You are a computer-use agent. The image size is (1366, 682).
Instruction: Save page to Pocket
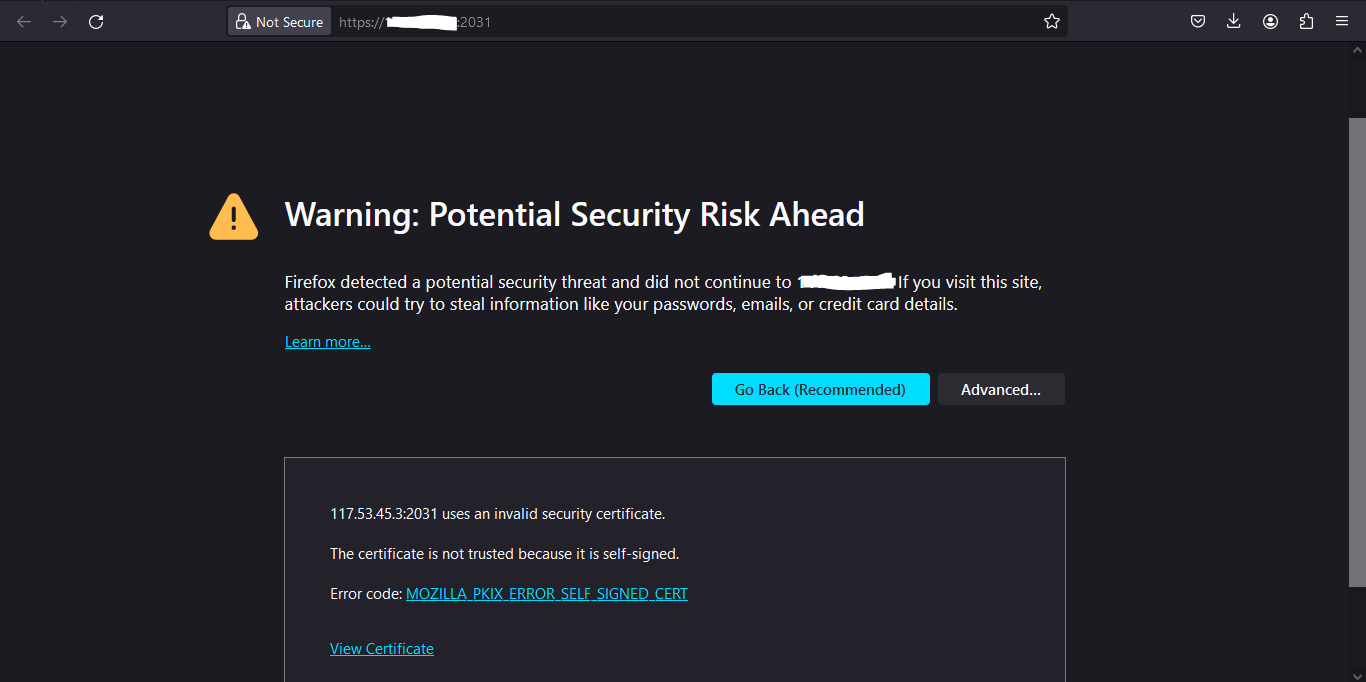coord(1197,20)
